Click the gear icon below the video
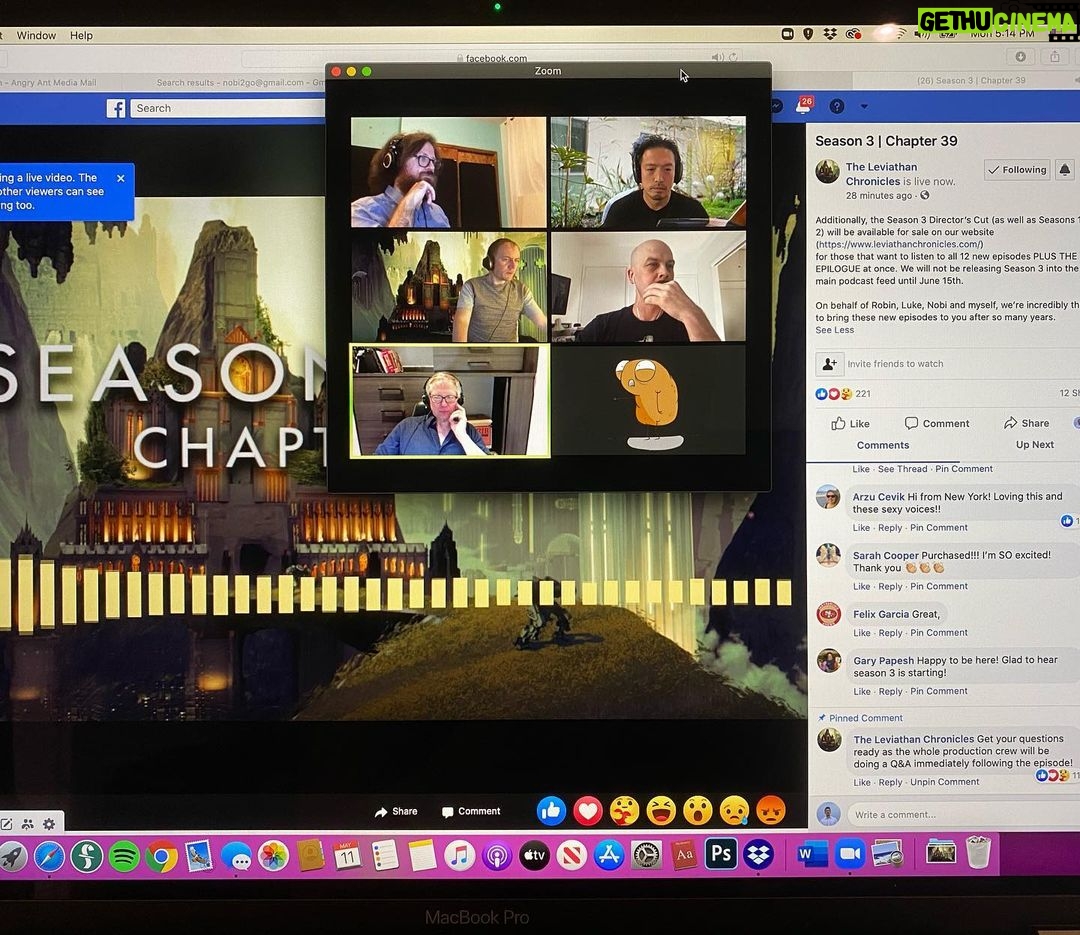This screenshot has width=1080, height=935. [x=49, y=824]
